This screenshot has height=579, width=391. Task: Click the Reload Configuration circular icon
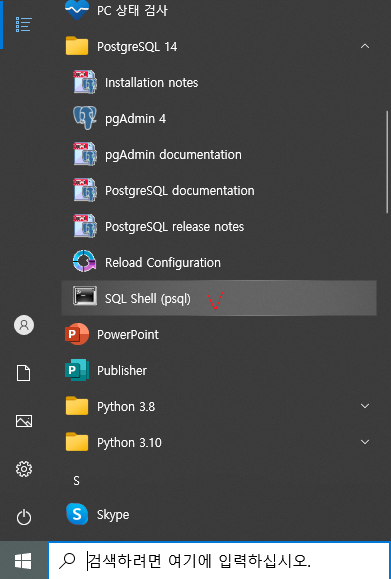pos(85,261)
